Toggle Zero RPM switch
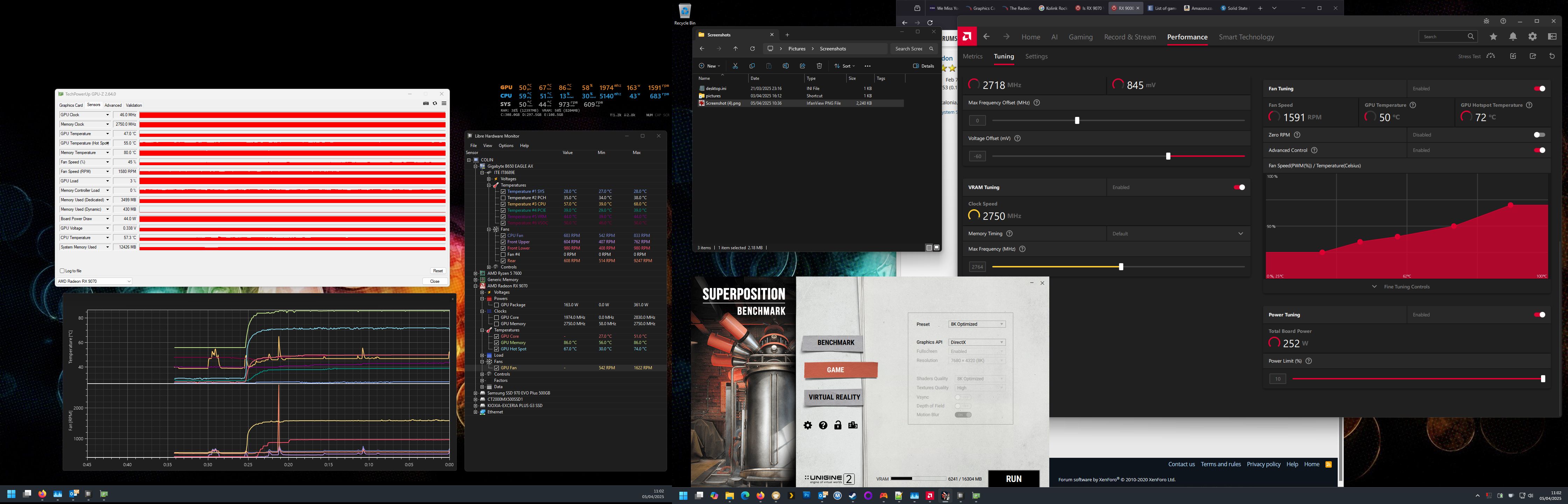Viewport: 1568px width, 504px height. click(x=1539, y=135)
